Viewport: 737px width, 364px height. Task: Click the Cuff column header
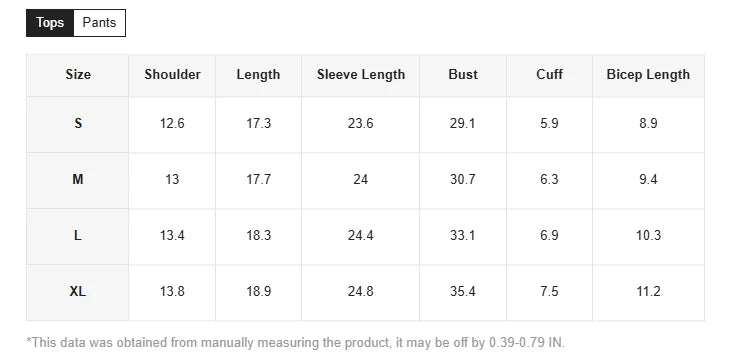tap(549, 75)
